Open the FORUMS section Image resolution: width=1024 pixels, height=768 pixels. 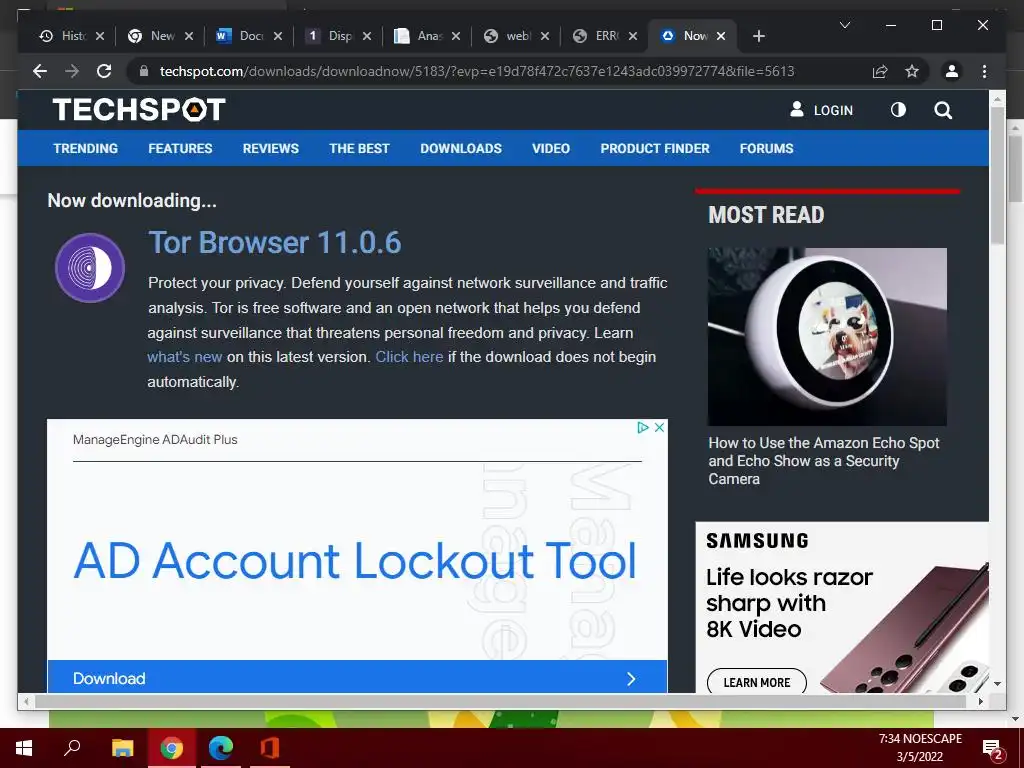tap(767, 148)
